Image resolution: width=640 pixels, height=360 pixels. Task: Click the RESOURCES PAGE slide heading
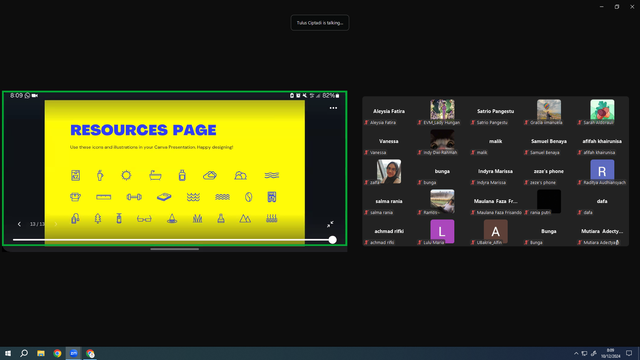[x=143, y=130]
